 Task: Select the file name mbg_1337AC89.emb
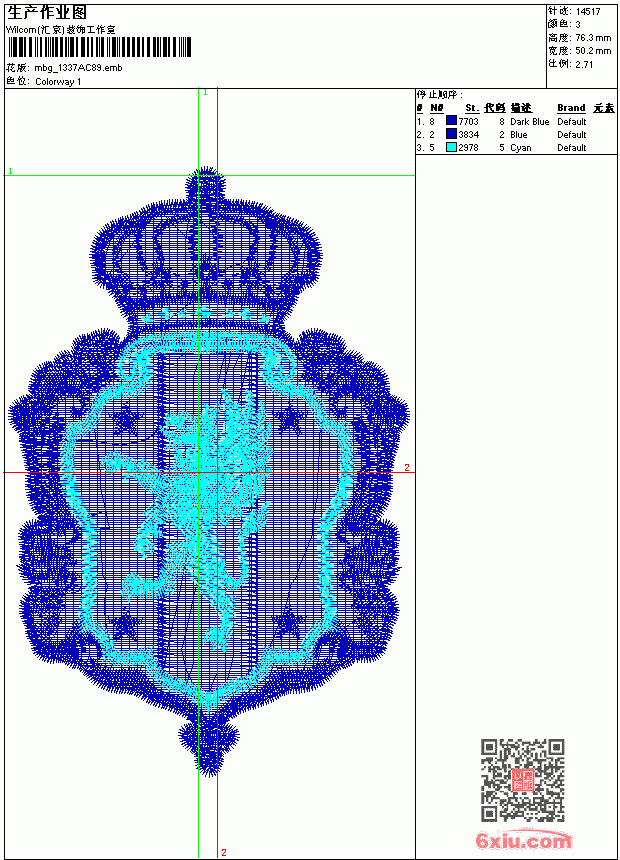click(x=78, y=68)
